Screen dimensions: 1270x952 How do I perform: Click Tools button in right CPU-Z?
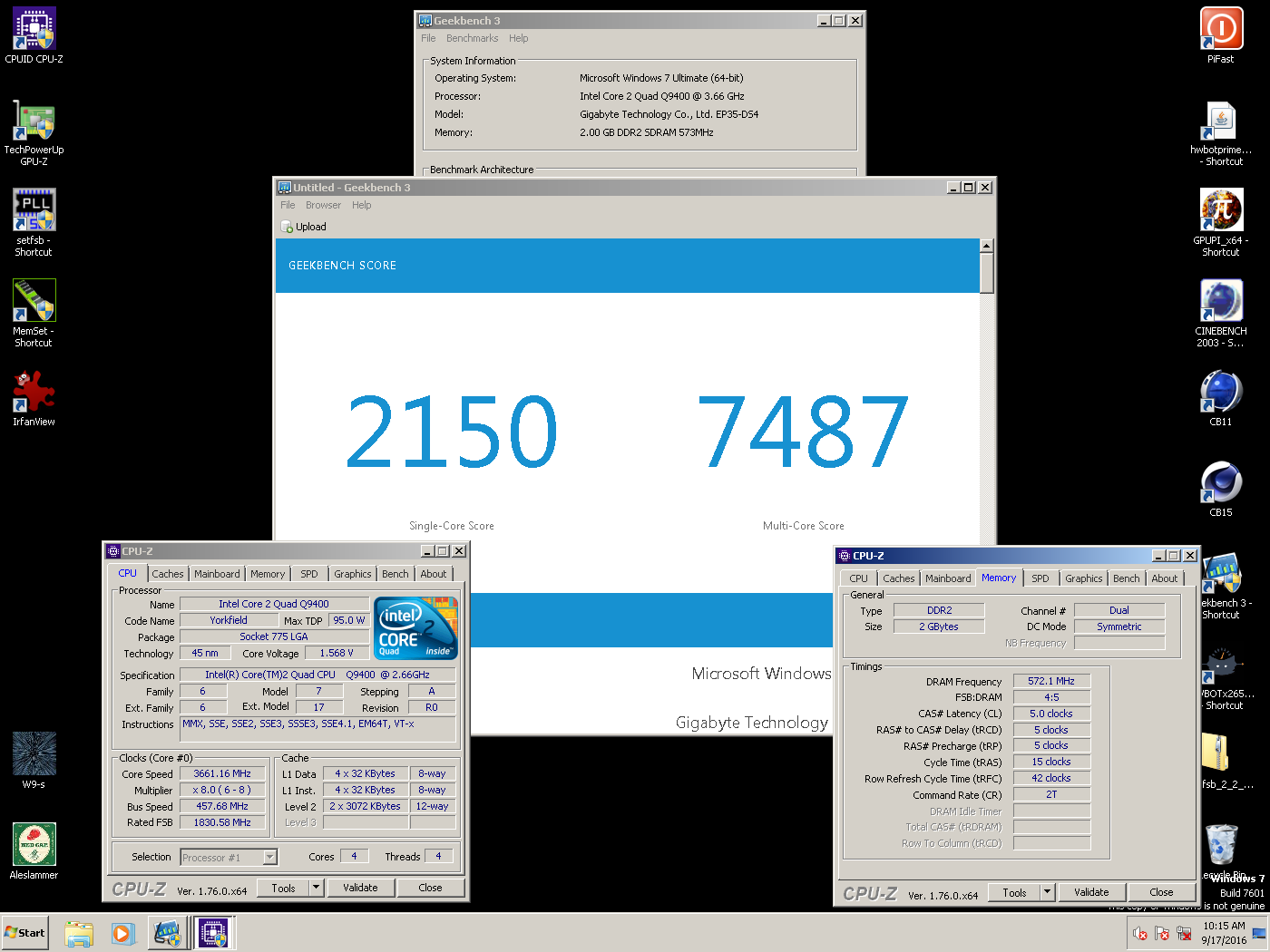[x=1015, y=892]
